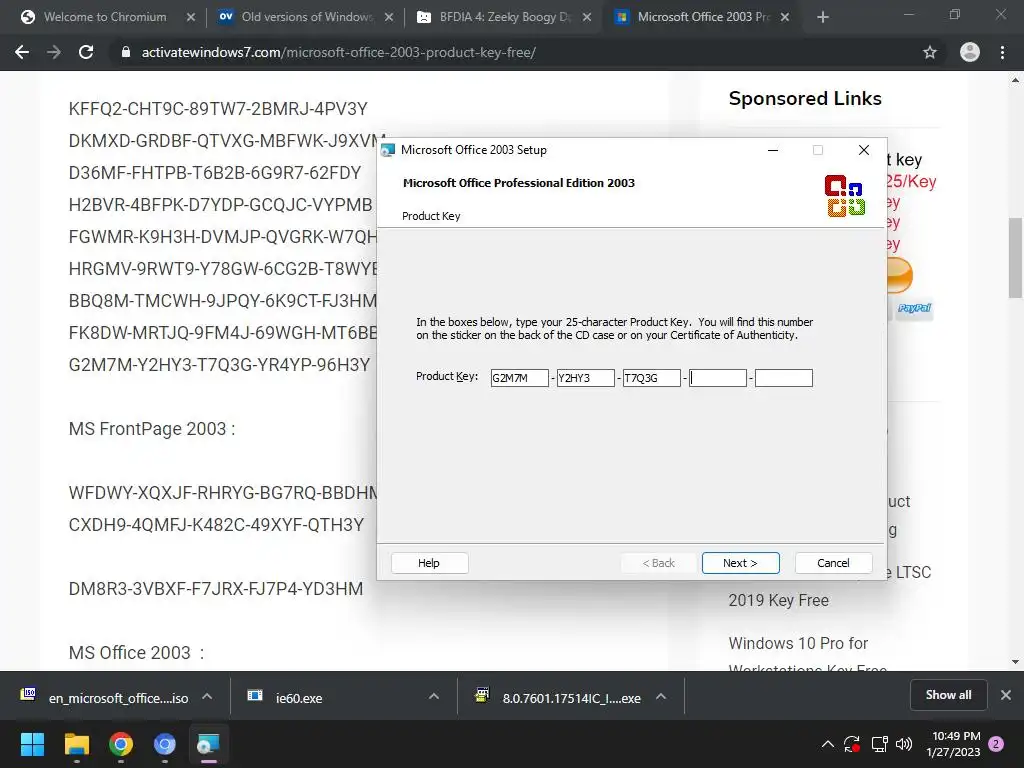This screenshot has height=768, width=1024.
Task: Expand options for ie60.exe download
Action: [434, 697]
